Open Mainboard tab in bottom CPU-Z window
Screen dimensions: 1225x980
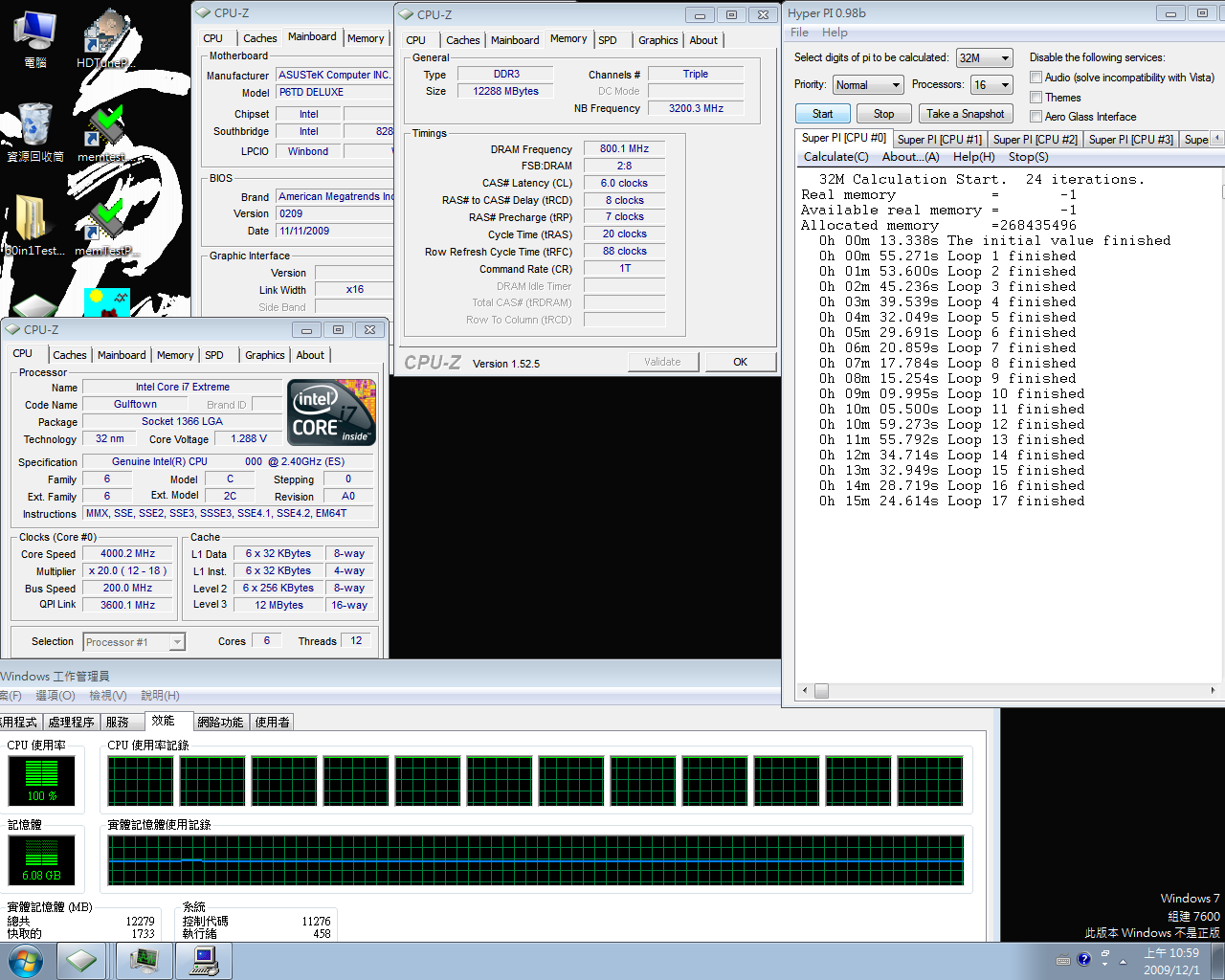click(x=122, y=355)
